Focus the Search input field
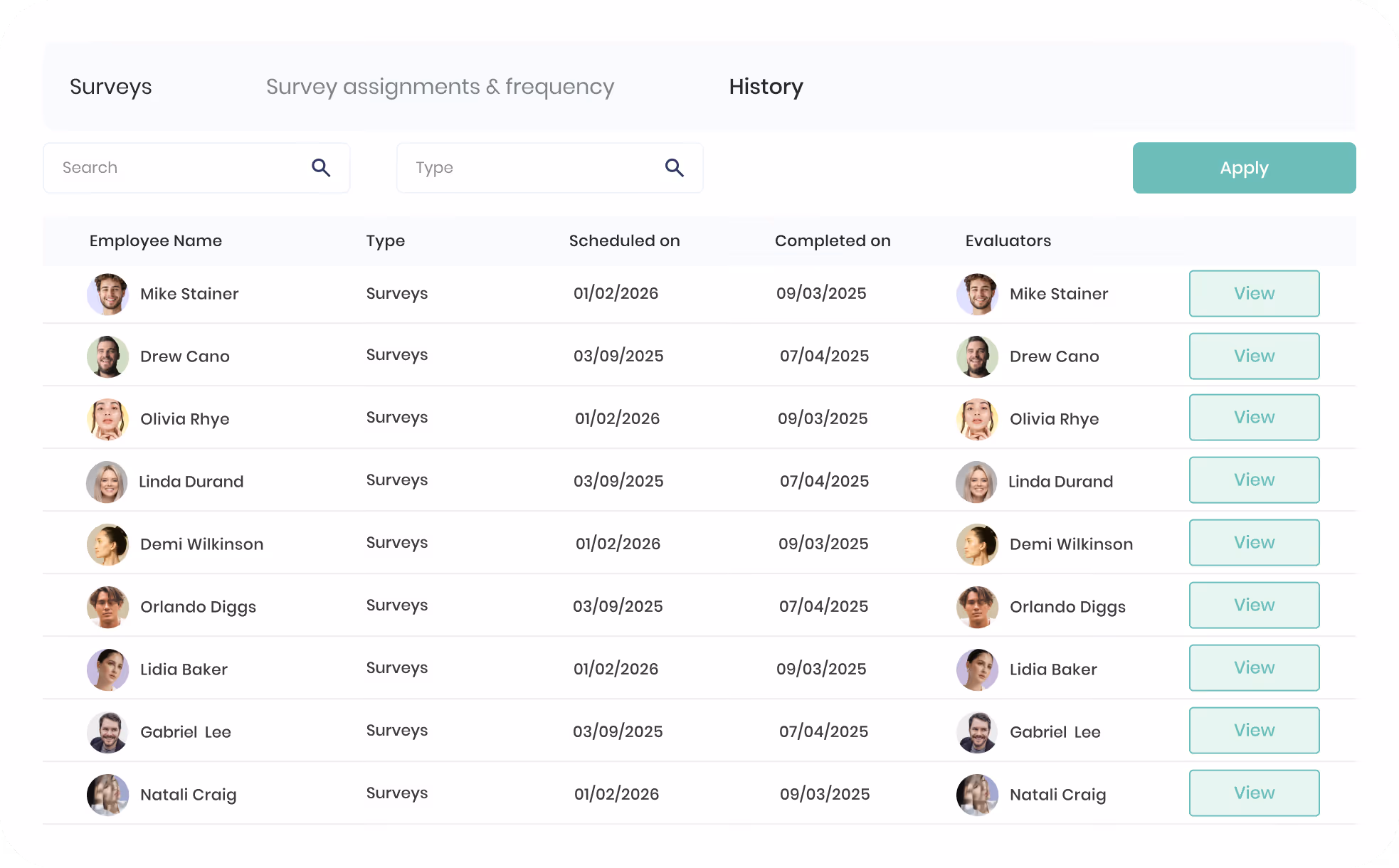Viewport: 1399px width, 868px height. (196, 168)
